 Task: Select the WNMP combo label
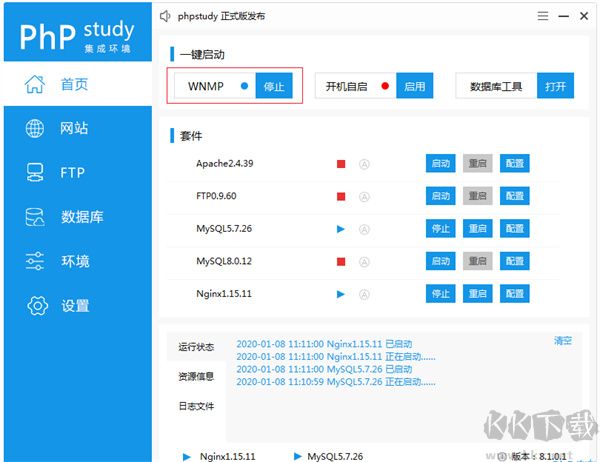[206, 86]
